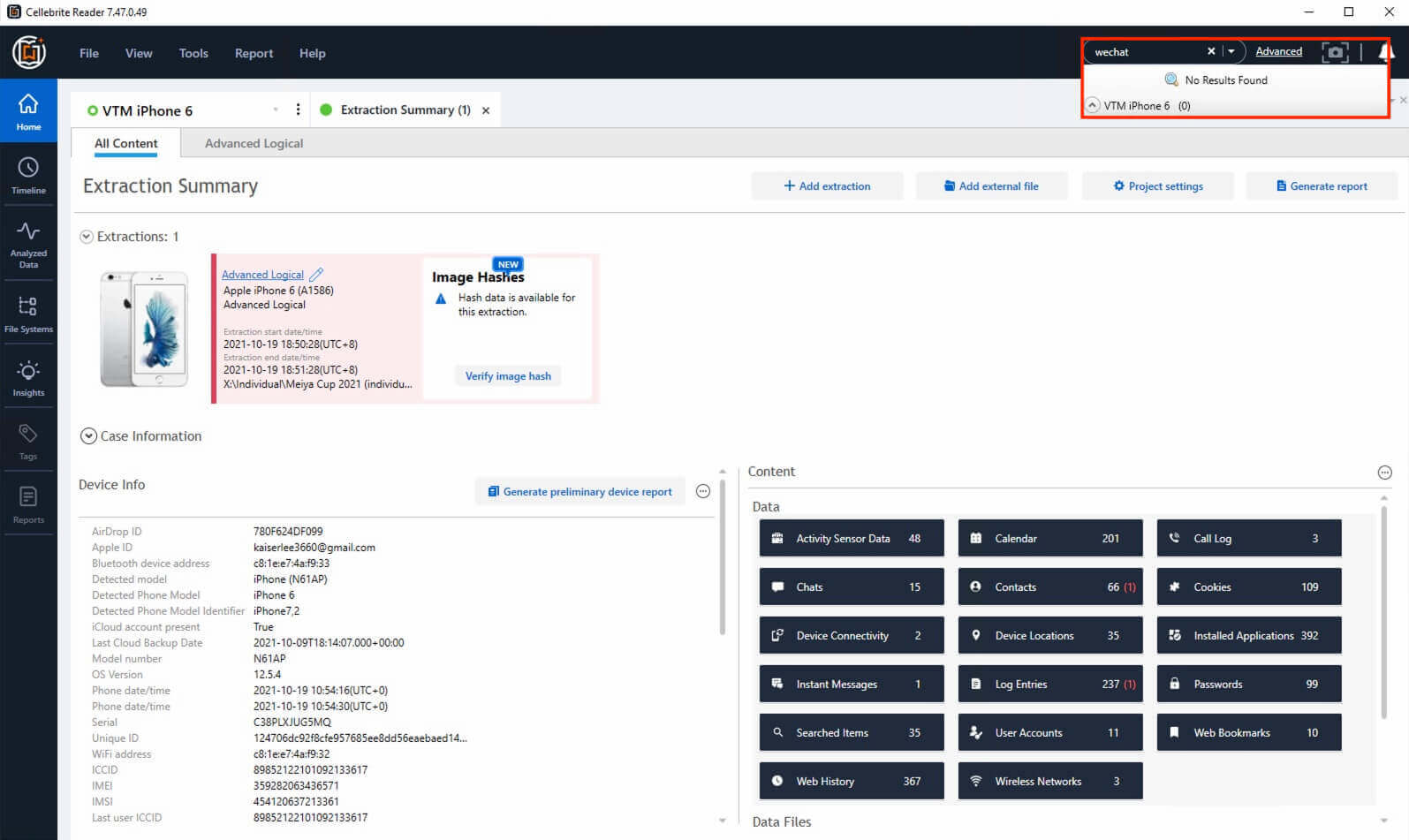This screenshot has width=1409, height=840.
Task: Open the notifications bell
Action: (x=1385, y=52)
